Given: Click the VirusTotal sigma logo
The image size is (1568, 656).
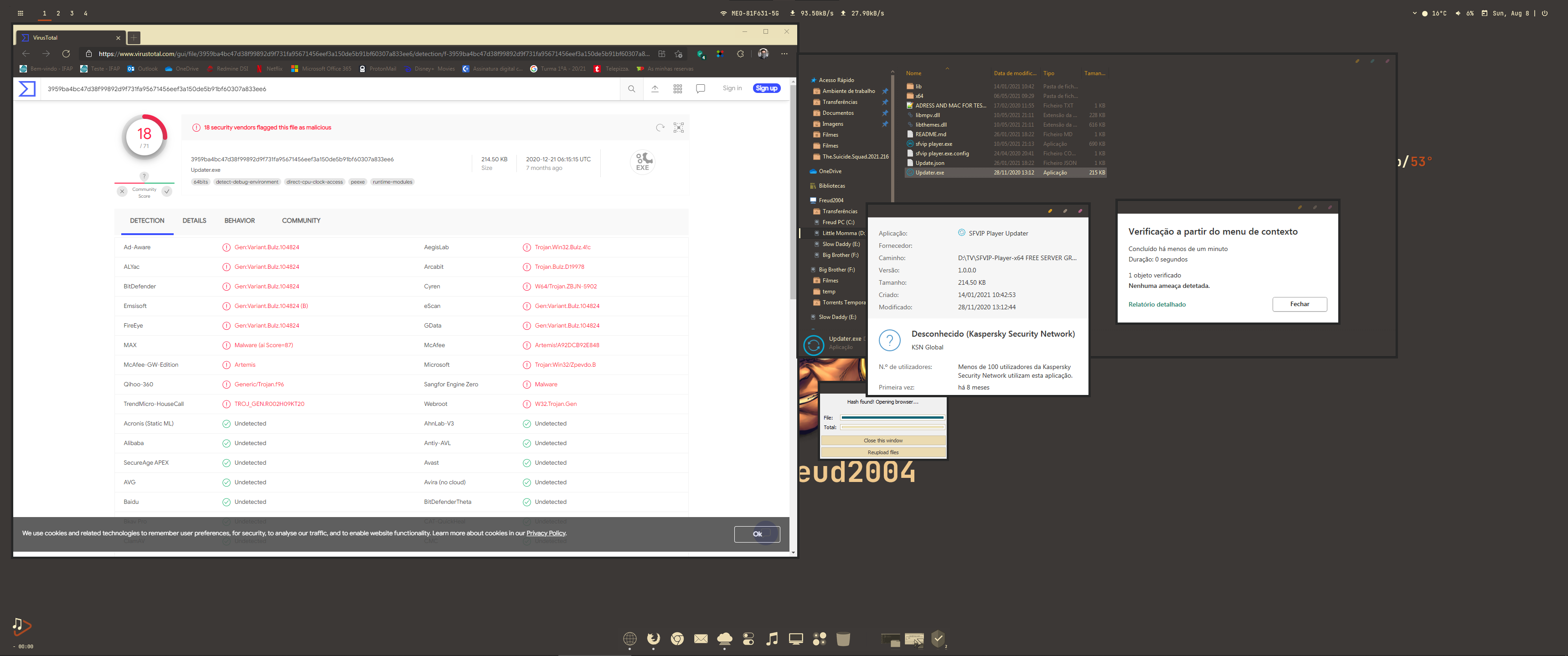Looking at the screenshot, I should tap(27, 89).
